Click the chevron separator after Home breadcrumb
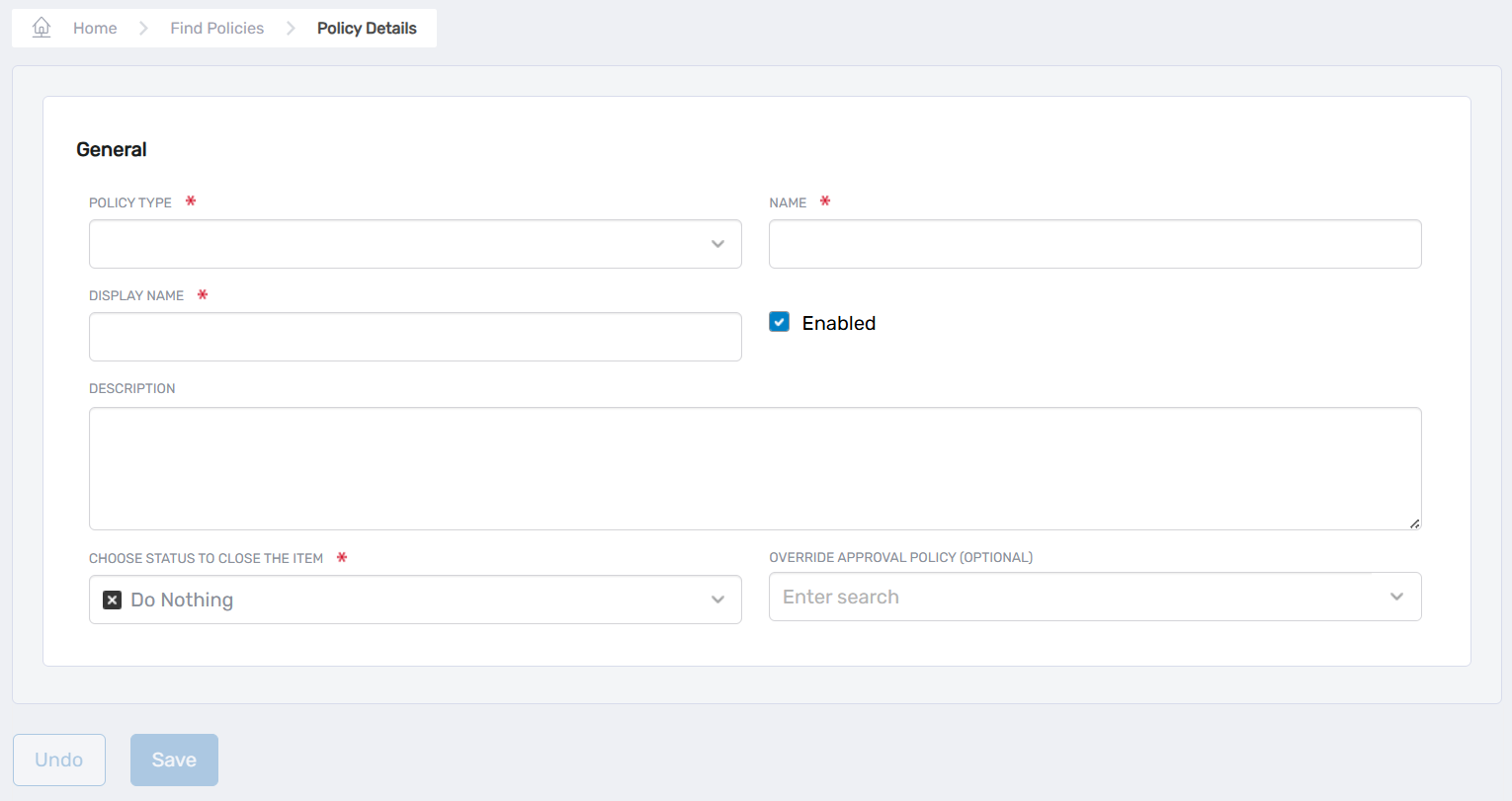The image size is (1512, 801). tap(143, 29)
